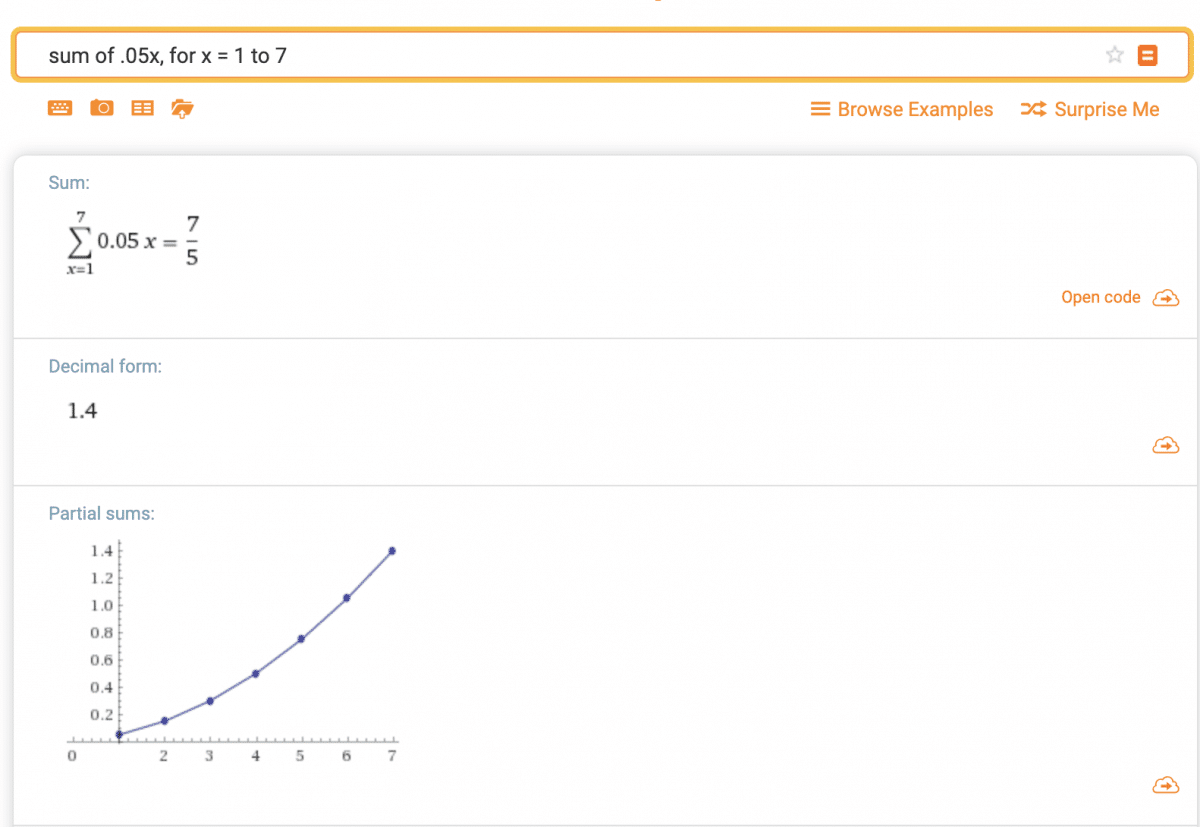This screenshot has width=1200, height=827.
Task: Click the favorite star icon in query box
Action: (x=1115, y=55)
